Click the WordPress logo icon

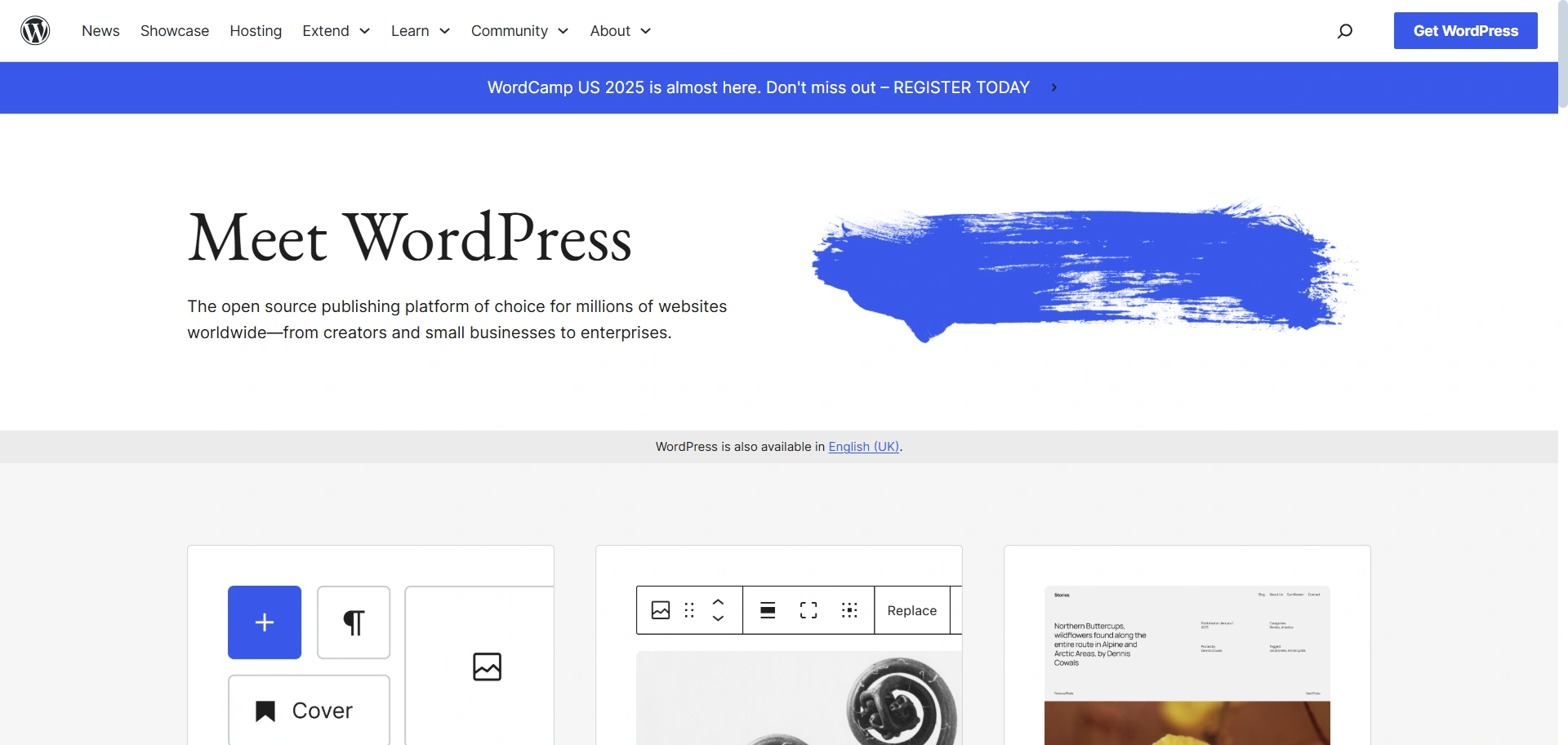point(35,30)
